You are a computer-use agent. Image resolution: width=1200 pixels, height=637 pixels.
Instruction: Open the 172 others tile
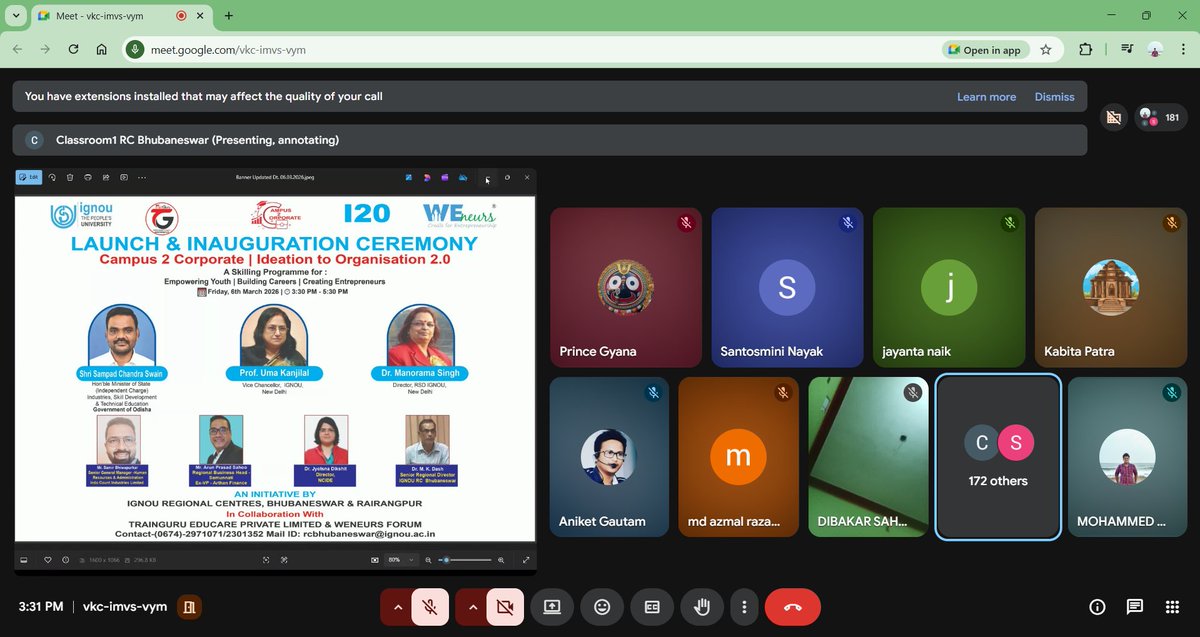coord(998,457)
